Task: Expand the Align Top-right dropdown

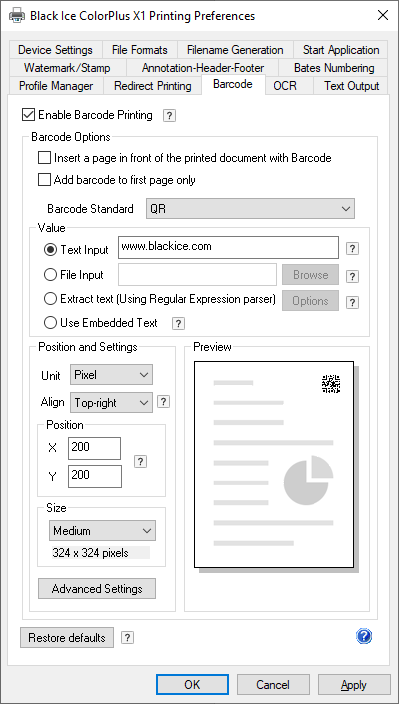Action: (x=111, y=402)
